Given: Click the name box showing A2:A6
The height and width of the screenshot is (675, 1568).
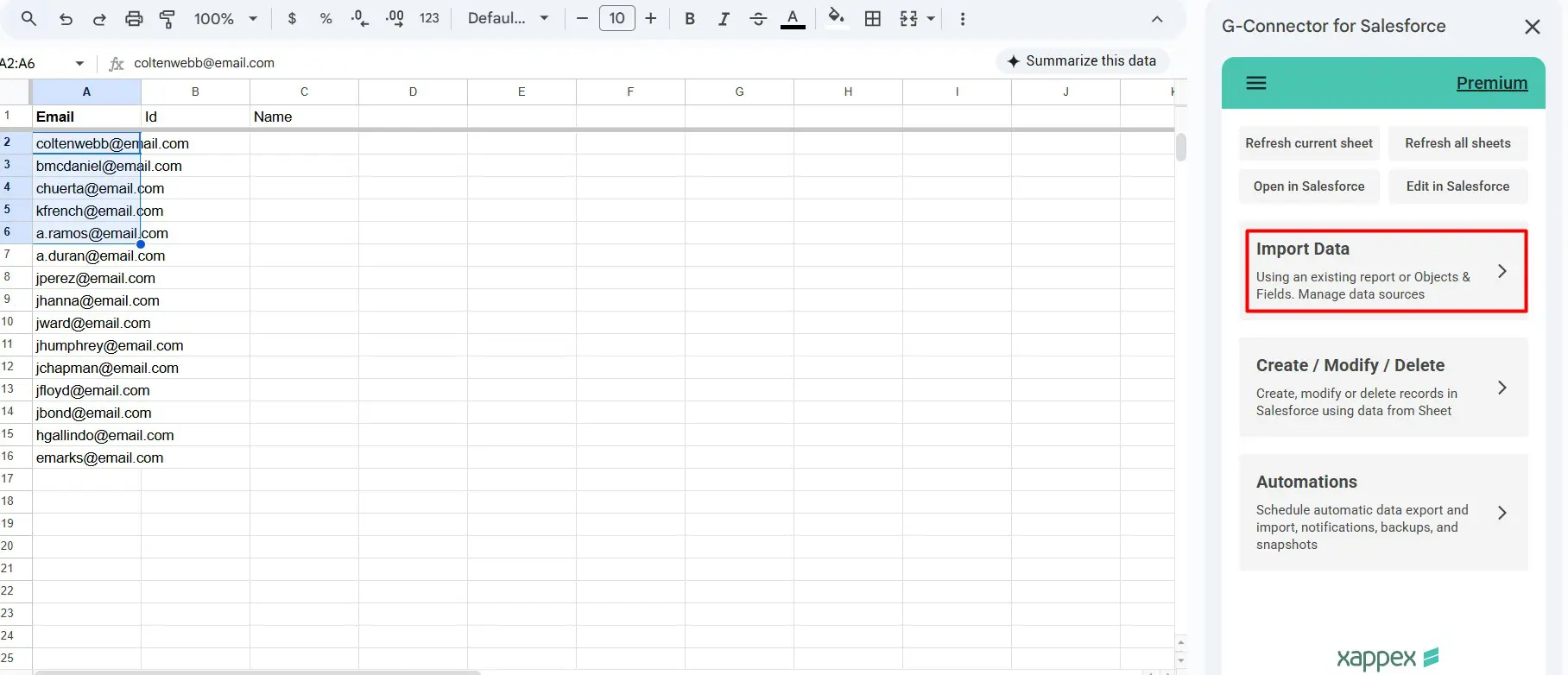Looking at the screenshot, I should click(35, 63).
